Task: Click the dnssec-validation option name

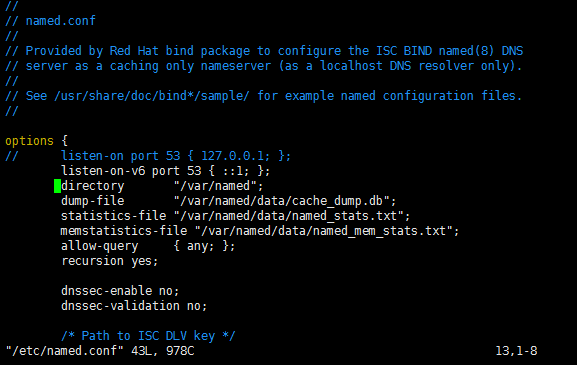Action: (120, 306)
